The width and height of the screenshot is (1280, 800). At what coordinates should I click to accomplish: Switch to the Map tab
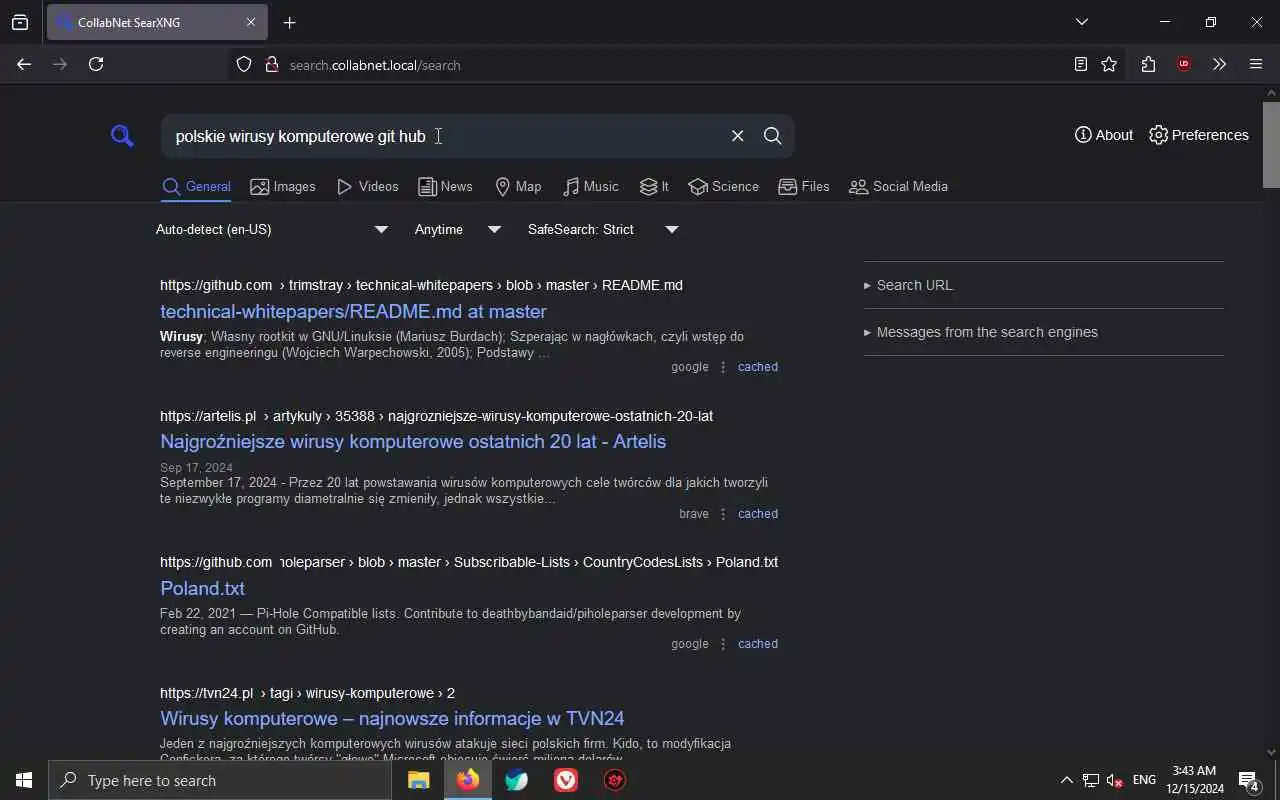[518, 187]
